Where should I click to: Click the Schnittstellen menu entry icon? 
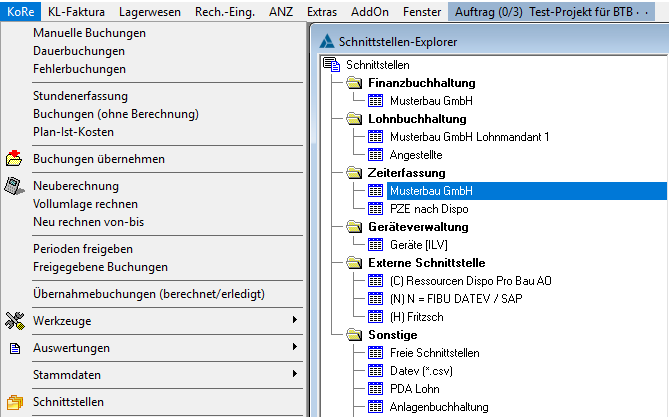point(14,402)
